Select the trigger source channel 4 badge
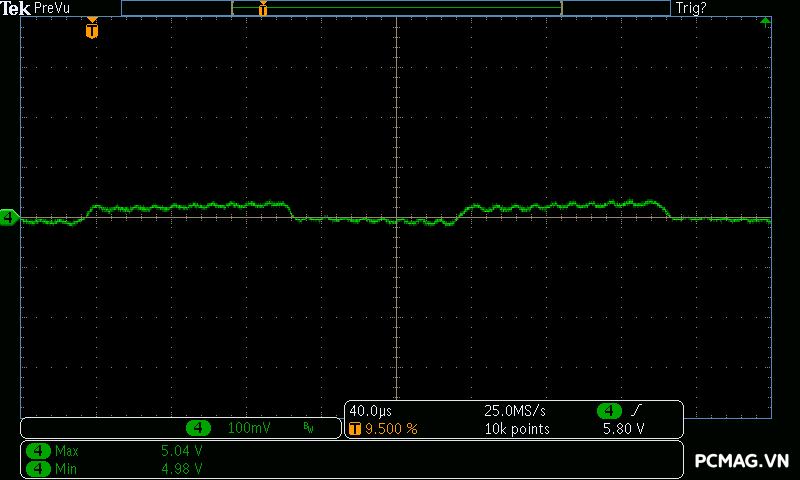800x480 pixels. point(609,411)
